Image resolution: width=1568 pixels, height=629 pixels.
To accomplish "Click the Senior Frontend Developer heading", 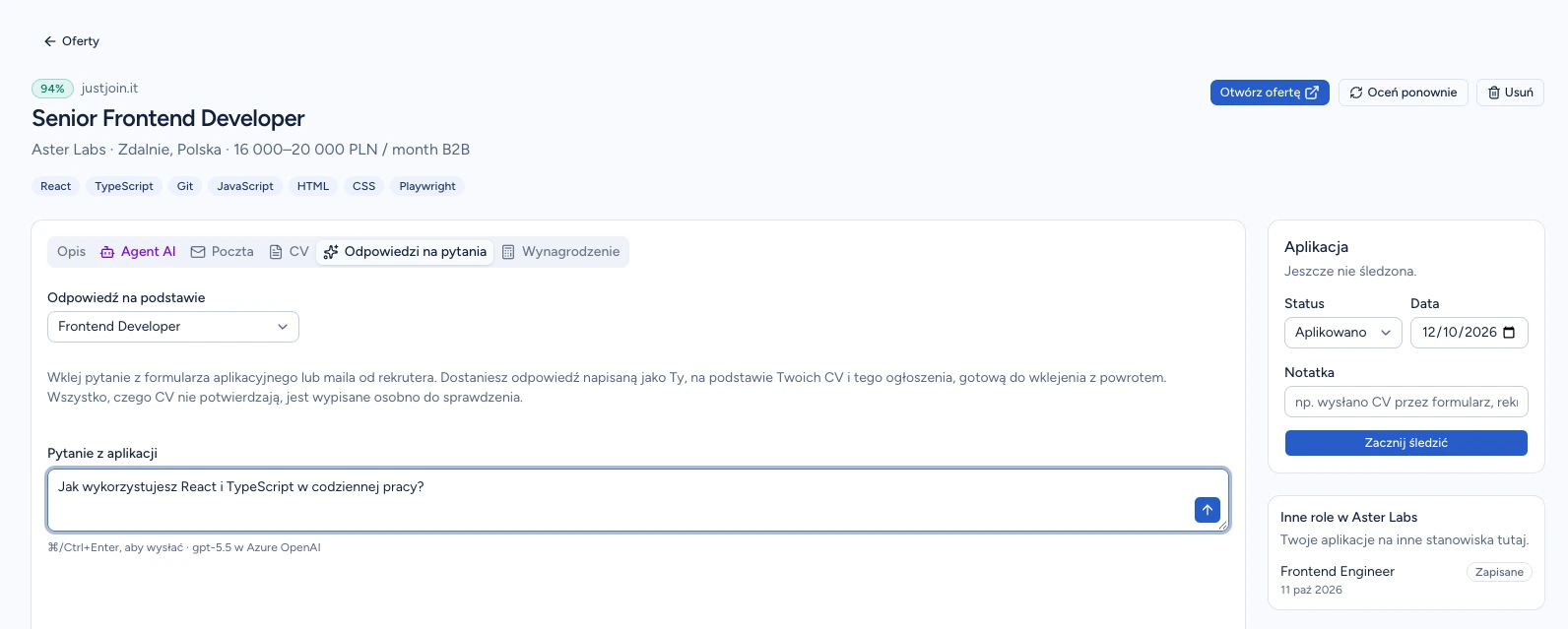I will 168,118.
